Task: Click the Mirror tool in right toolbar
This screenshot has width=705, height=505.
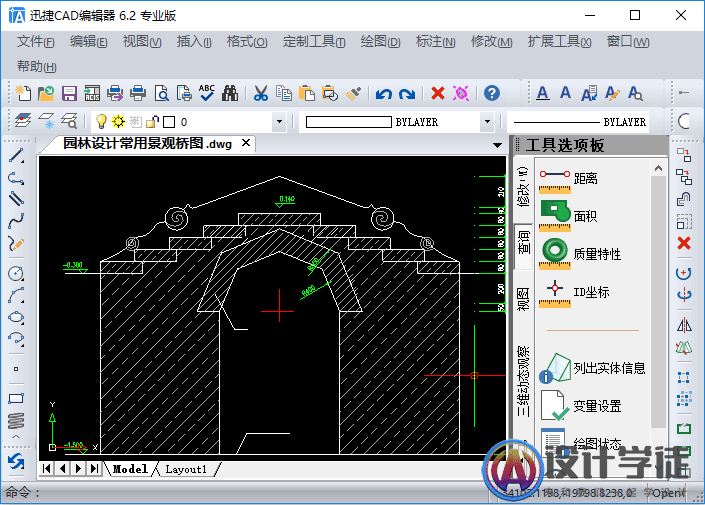Action: pos(684,325)
